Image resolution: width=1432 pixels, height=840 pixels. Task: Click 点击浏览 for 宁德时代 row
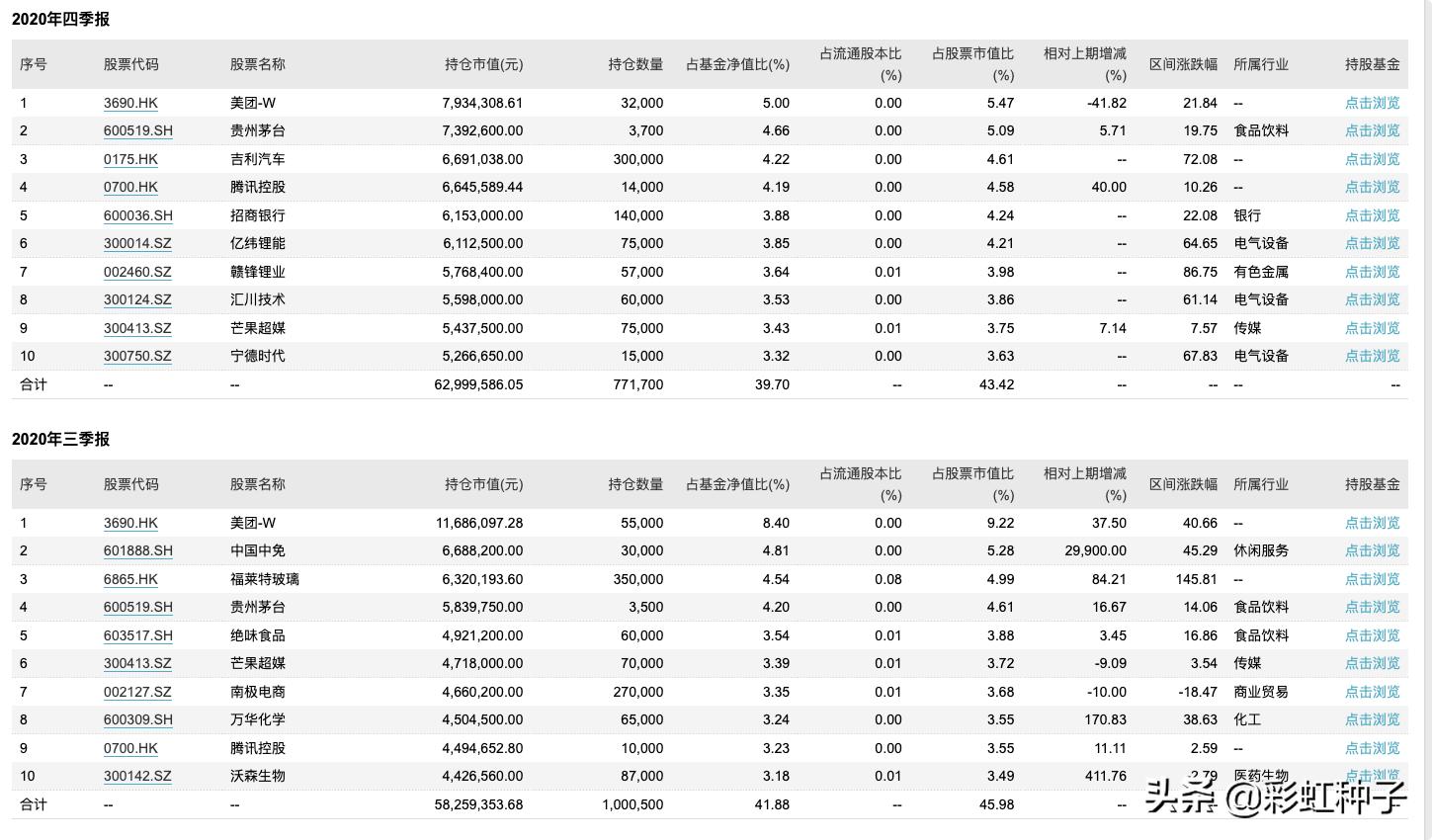click(1372, 356)
